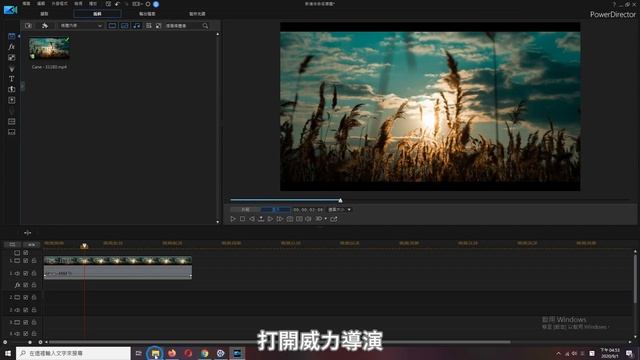Open the second menu 編輯 in menu bar
Screen dimensions: 640x360
click(x=41, y=3)
